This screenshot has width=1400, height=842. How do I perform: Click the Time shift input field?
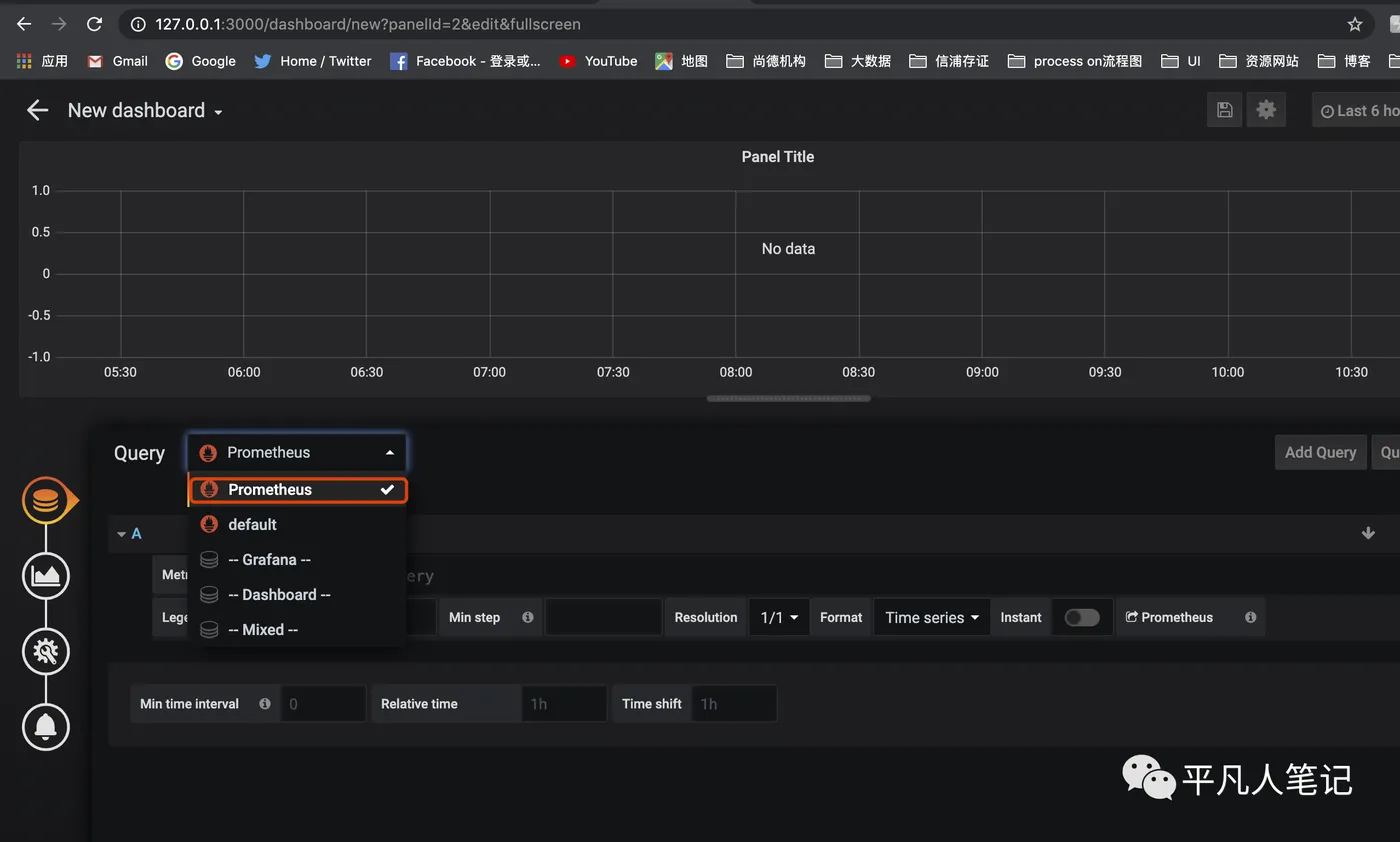pyautogui.click(x=734, y=703)
